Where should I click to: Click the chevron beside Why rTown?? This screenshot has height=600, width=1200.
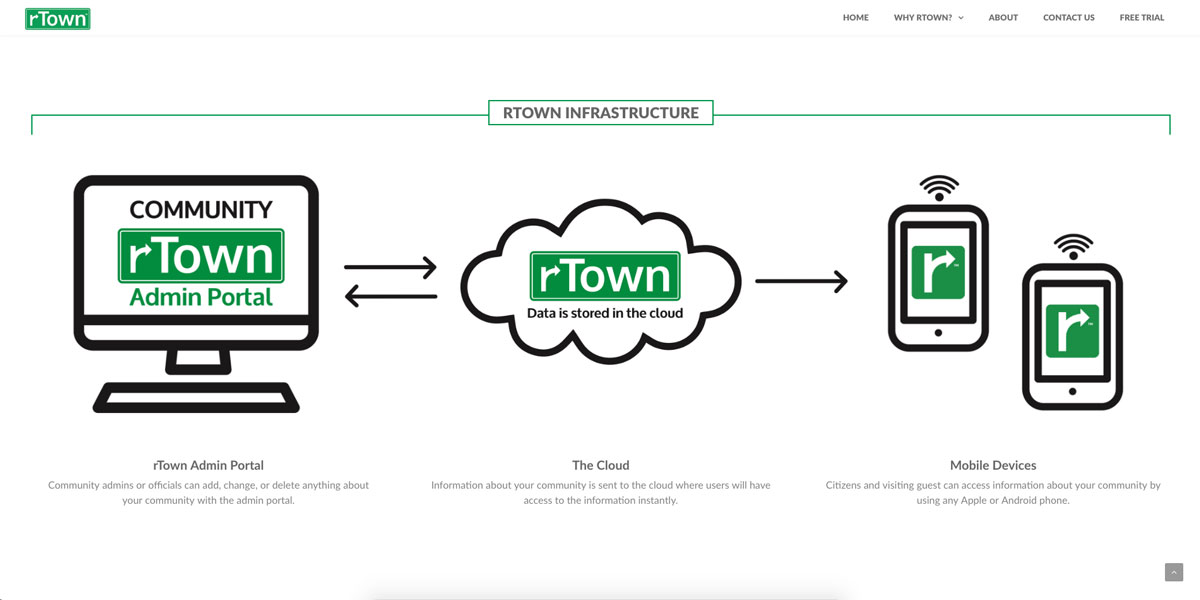click(961, 18)
